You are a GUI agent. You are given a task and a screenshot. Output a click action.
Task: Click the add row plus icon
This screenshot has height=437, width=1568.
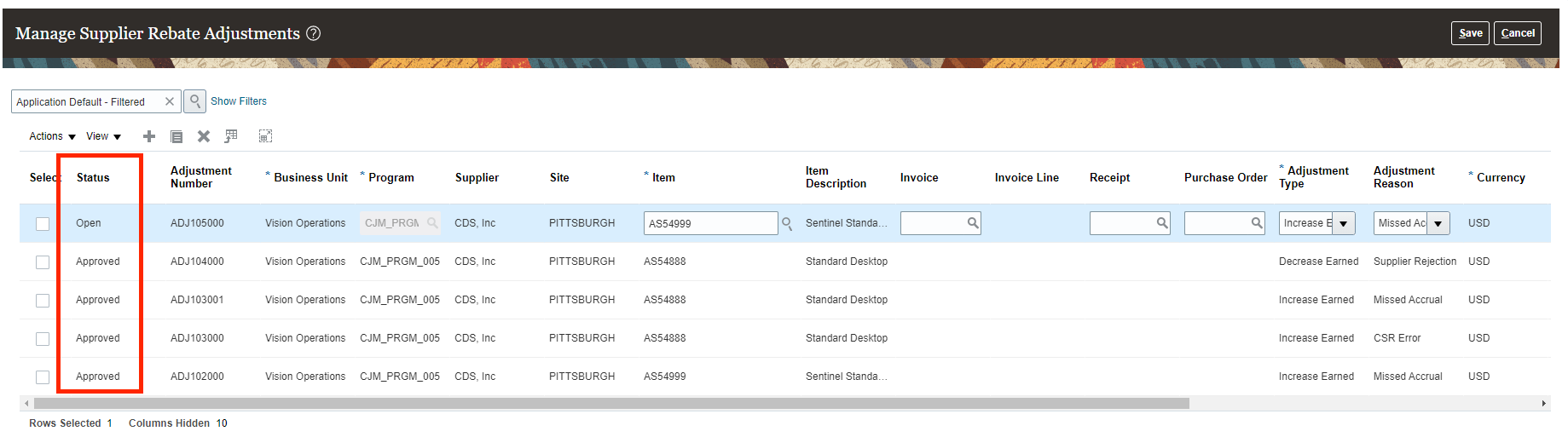point(149,136)
